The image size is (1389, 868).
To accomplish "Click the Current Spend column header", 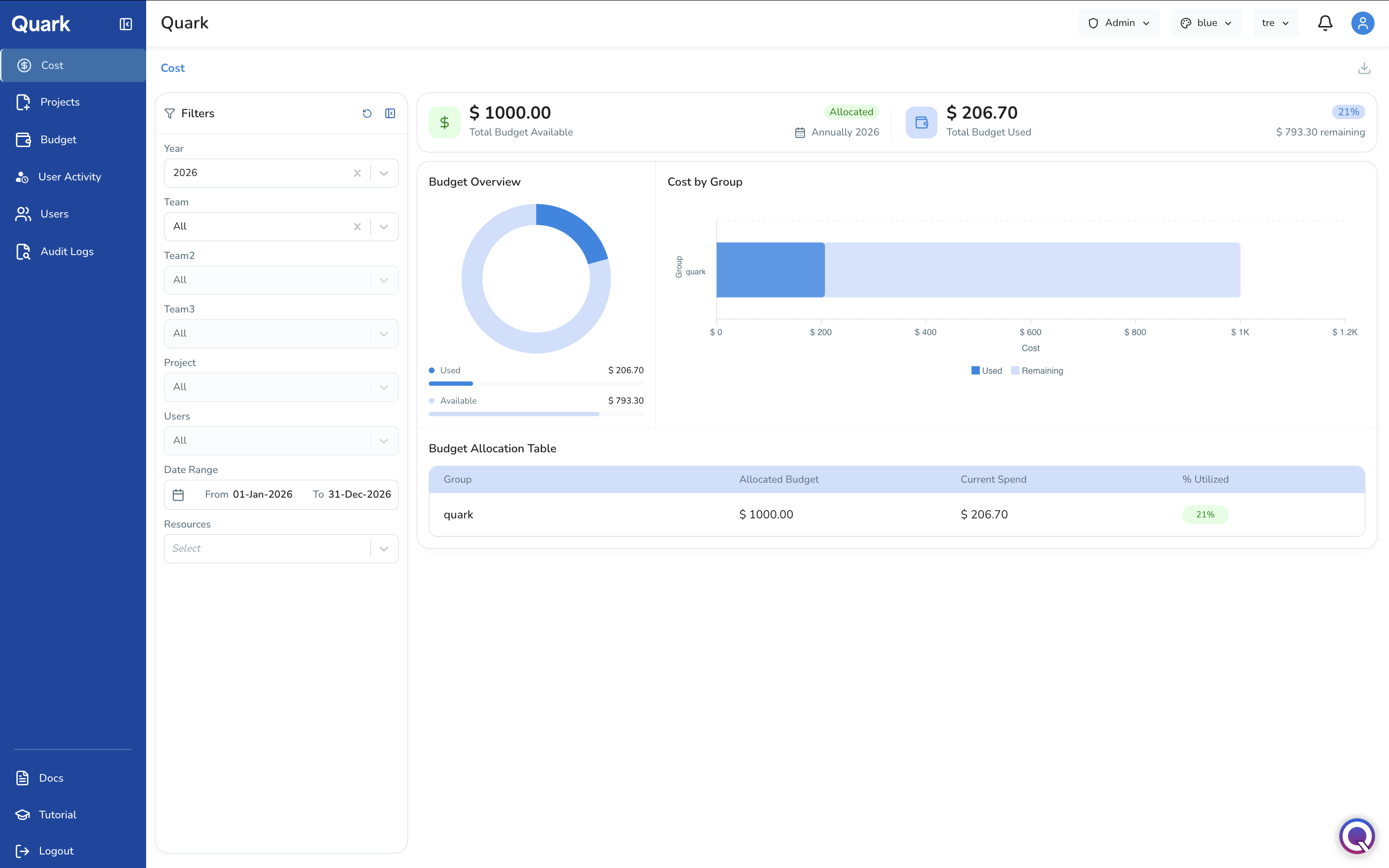I will 994,479.
